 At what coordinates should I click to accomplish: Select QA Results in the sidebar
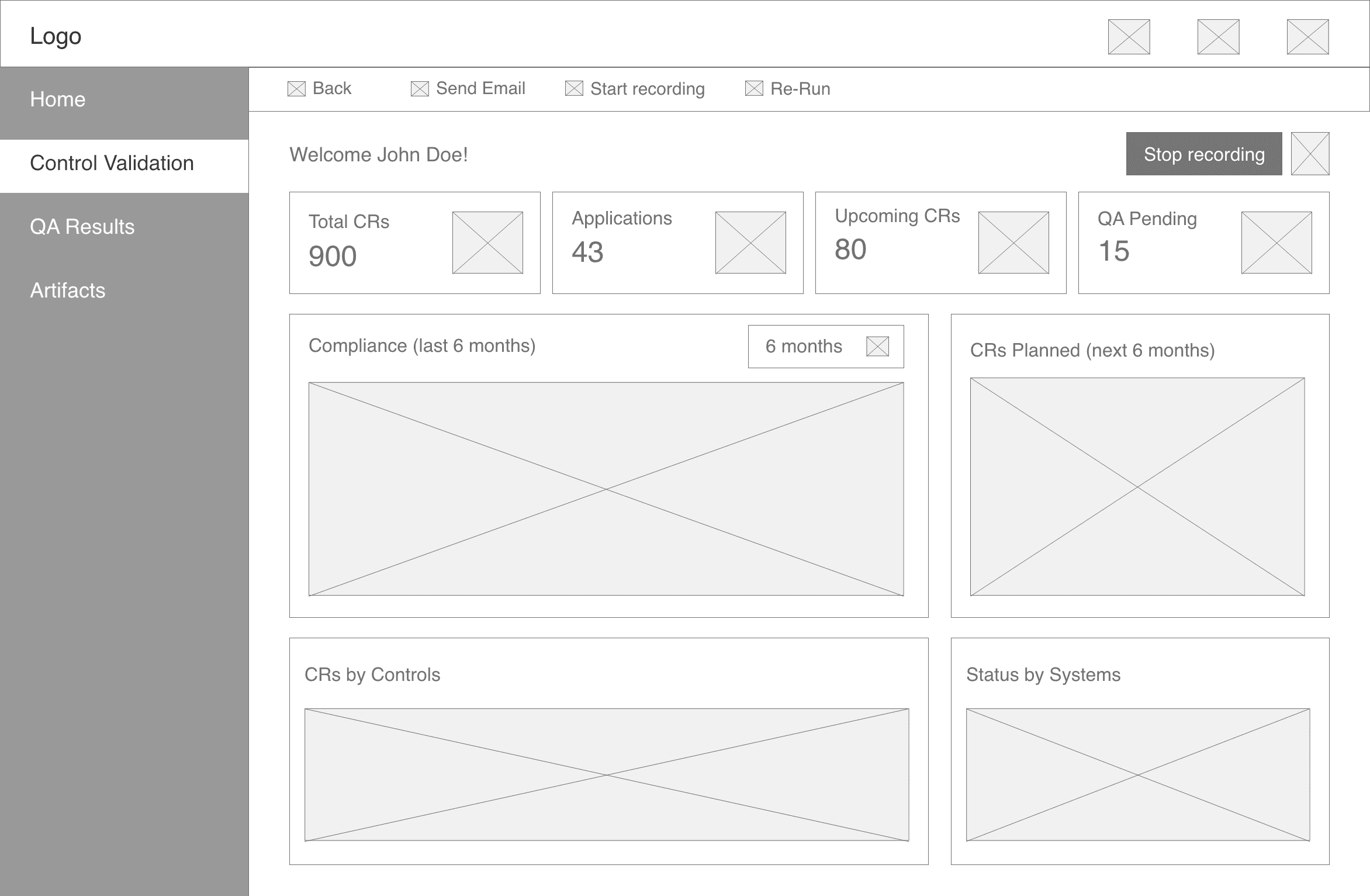coord(82,227)
